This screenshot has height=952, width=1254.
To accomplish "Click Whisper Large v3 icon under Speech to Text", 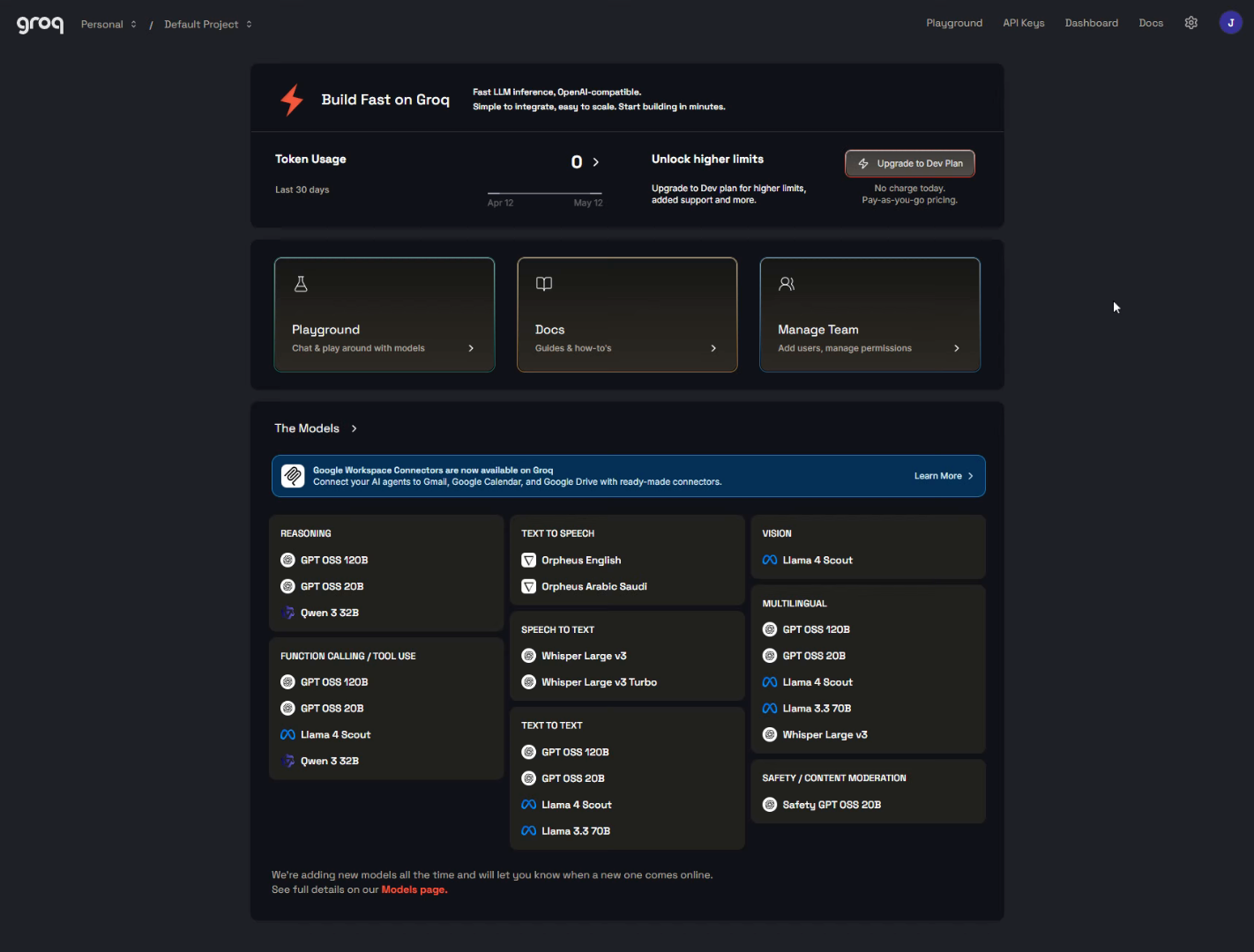I will tap(529, 656).
